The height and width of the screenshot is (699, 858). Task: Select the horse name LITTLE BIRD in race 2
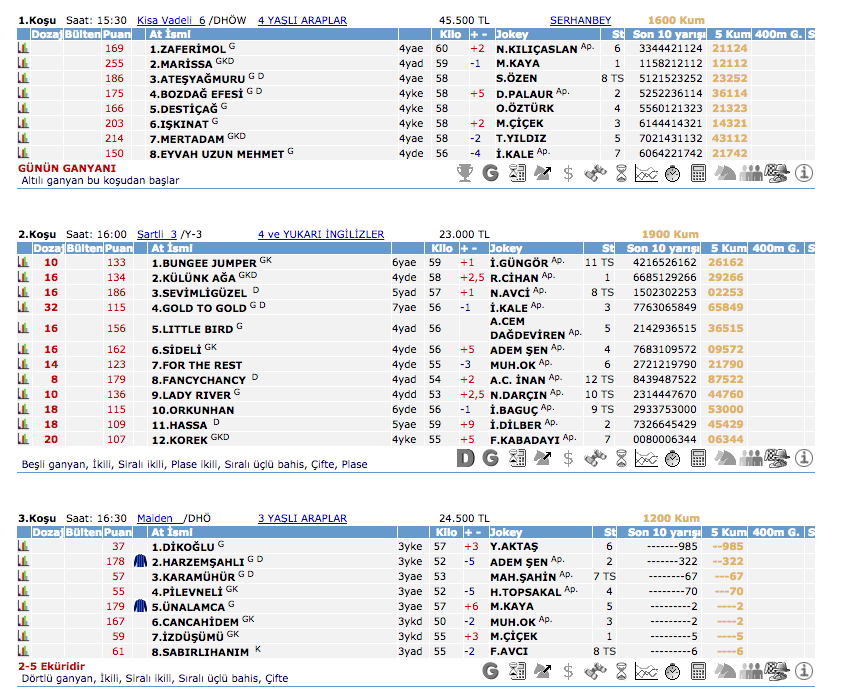pos(191,329)
